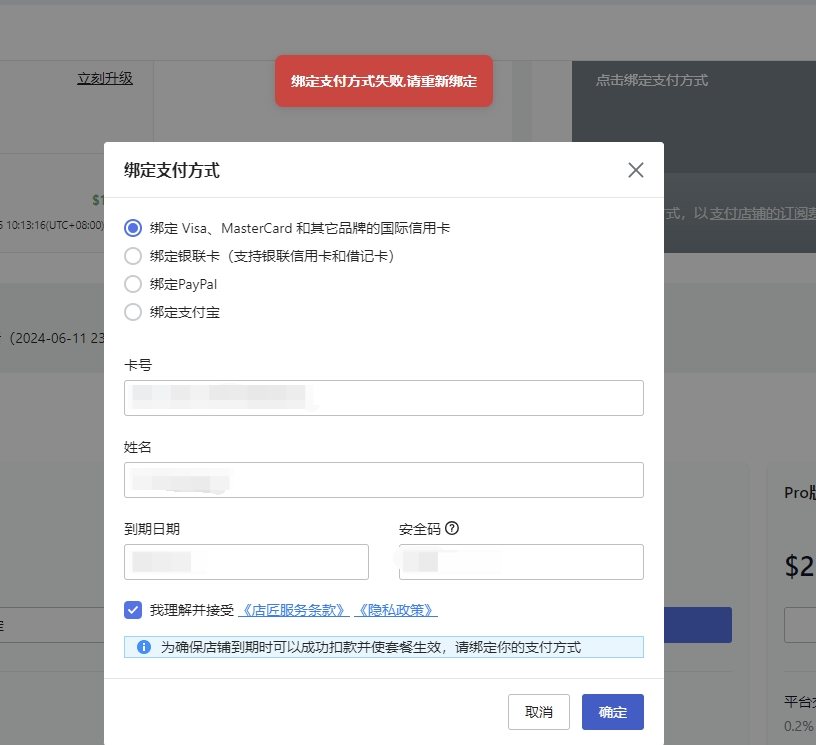Click the help icon beside 安全码
The width and height of the screenshot is (816, 745).
click(452, 529)
